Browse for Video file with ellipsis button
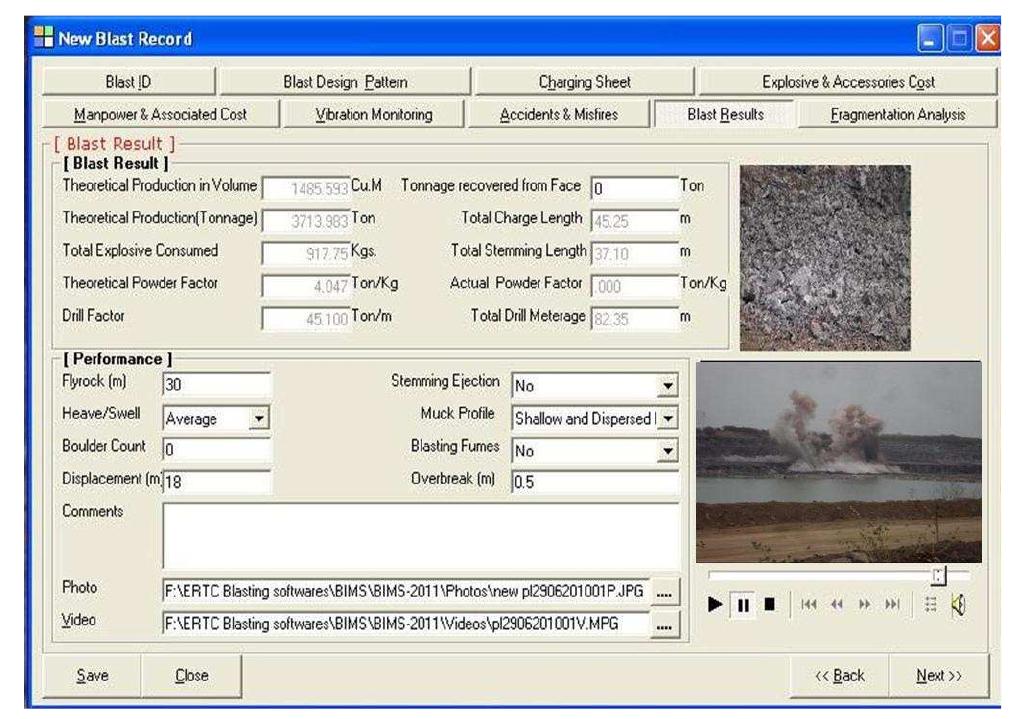The height and width of the screenshot is (719, 1018). pyautogui.click(x=664, y=625)
